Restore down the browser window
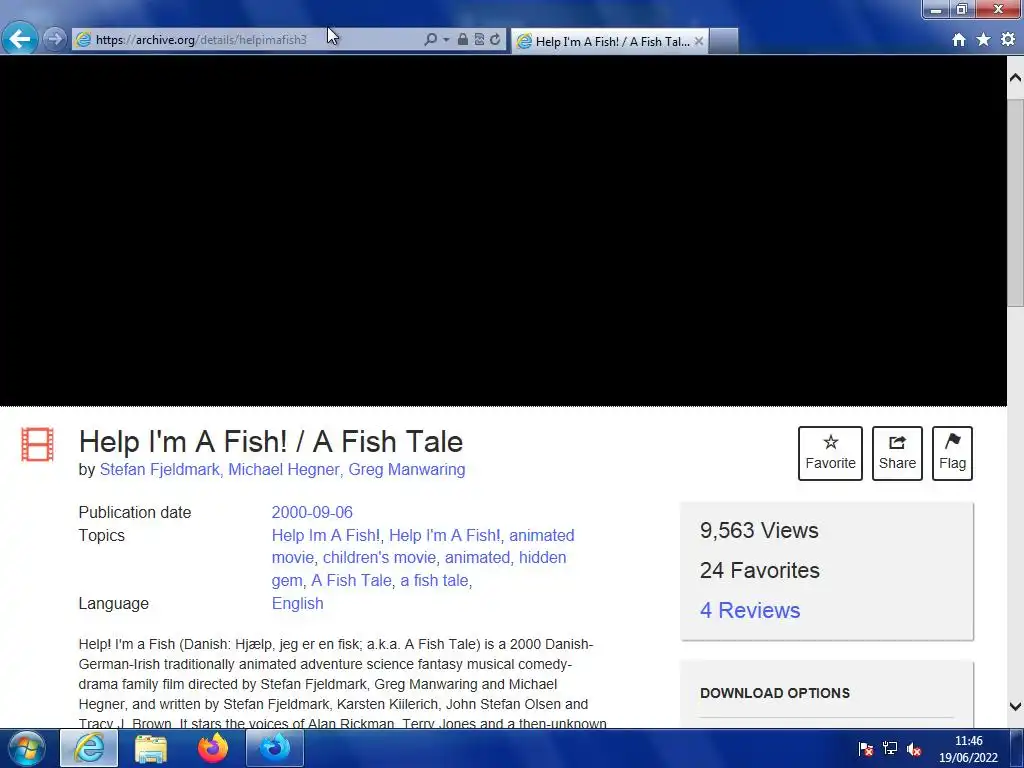Viewport: 1024px width, 768px height. [x=962, y=9]
